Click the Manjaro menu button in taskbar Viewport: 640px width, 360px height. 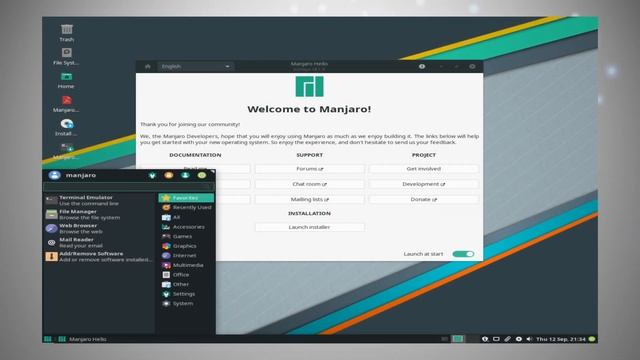(x=48, y=339)
